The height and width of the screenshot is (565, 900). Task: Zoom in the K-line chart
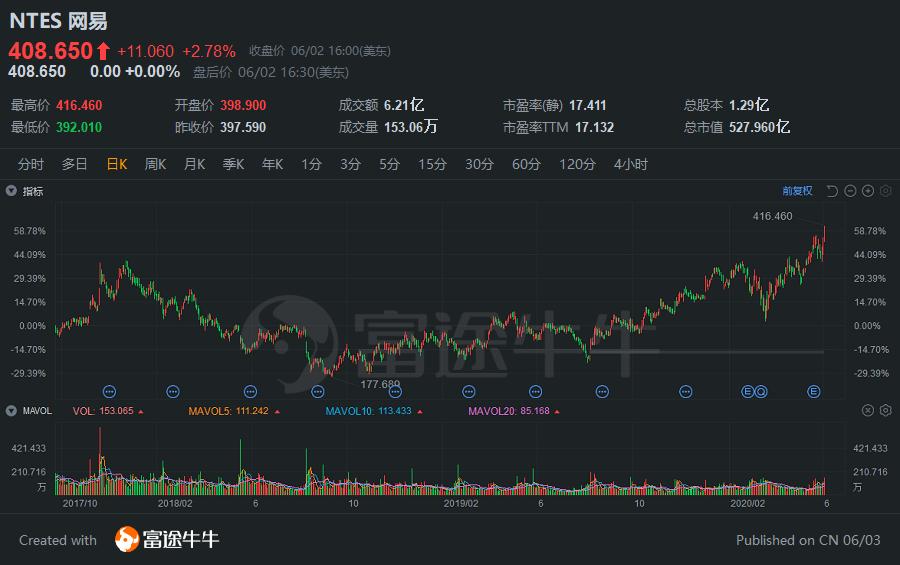(x=868, y=191)
